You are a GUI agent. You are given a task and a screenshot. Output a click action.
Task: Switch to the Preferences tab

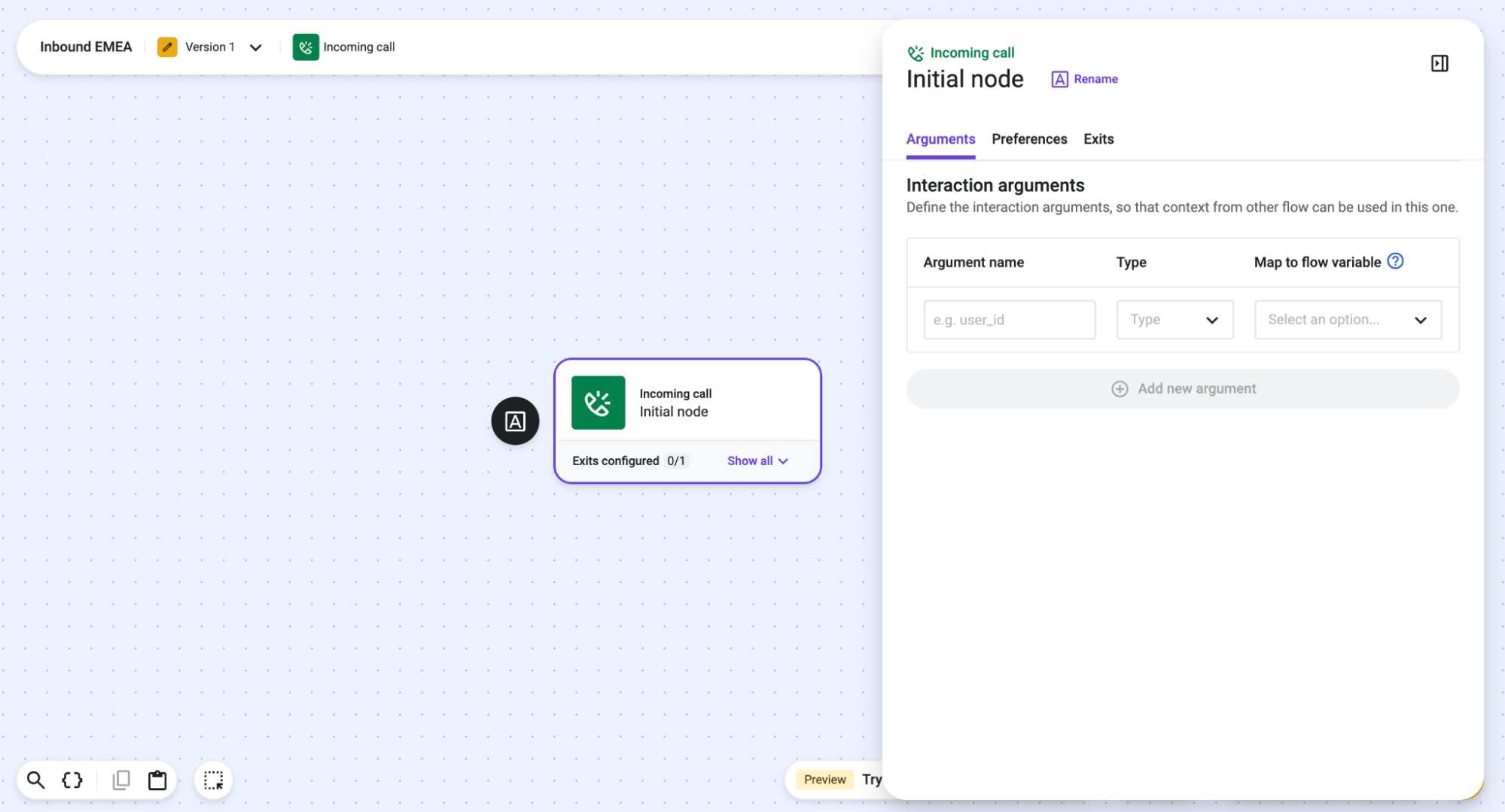click(x=1029, y=139)
